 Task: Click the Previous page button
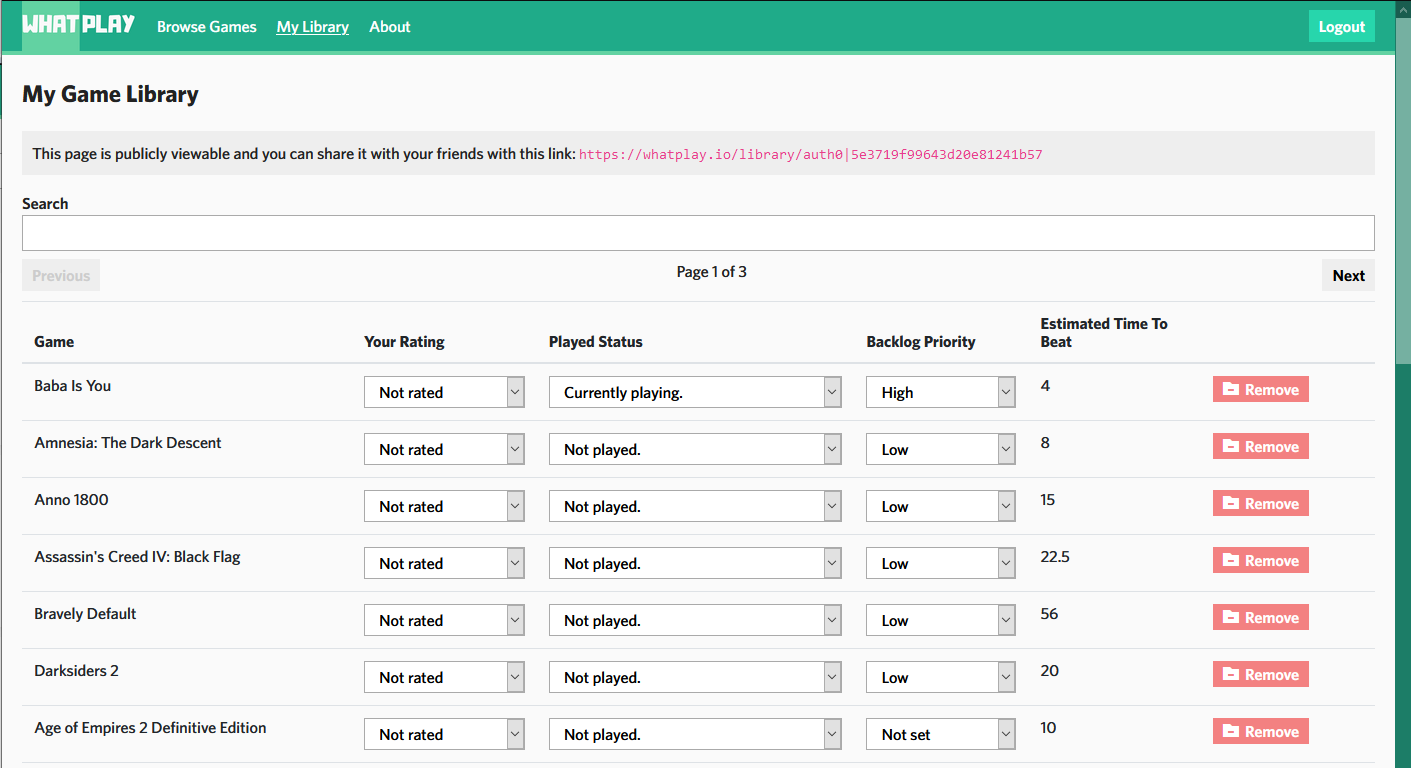[x=61, y=276]
